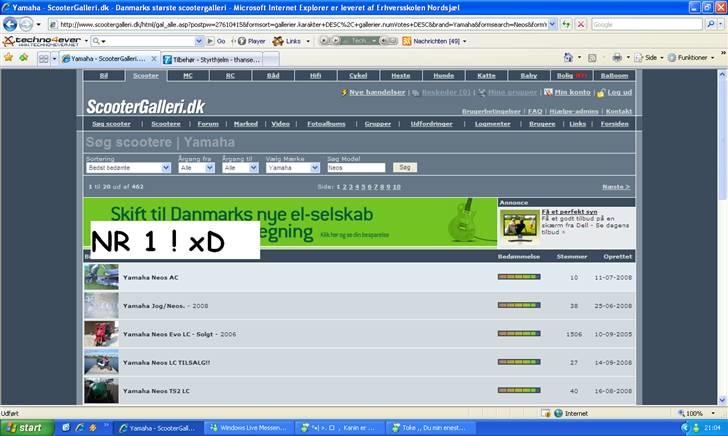Expand the Årgang til dropdown
Image resolution: width=728 pixels, height=436 pixels.
tap(240, 168)
